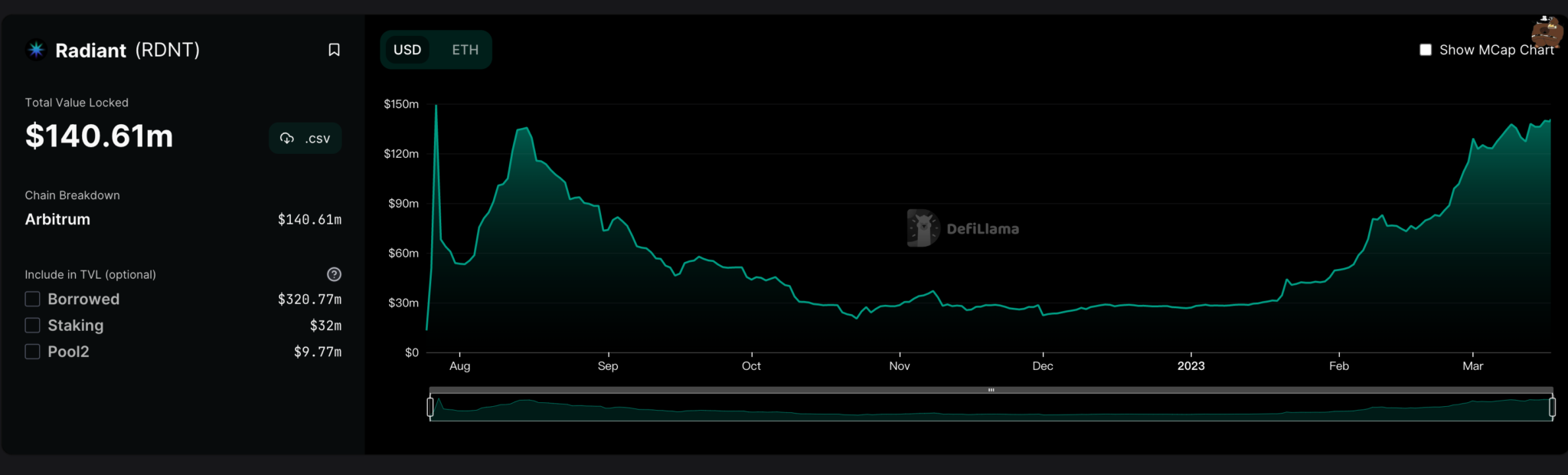Click the Arbitrum chain name
The image size is (1568, 475).
tap(57, 220)
